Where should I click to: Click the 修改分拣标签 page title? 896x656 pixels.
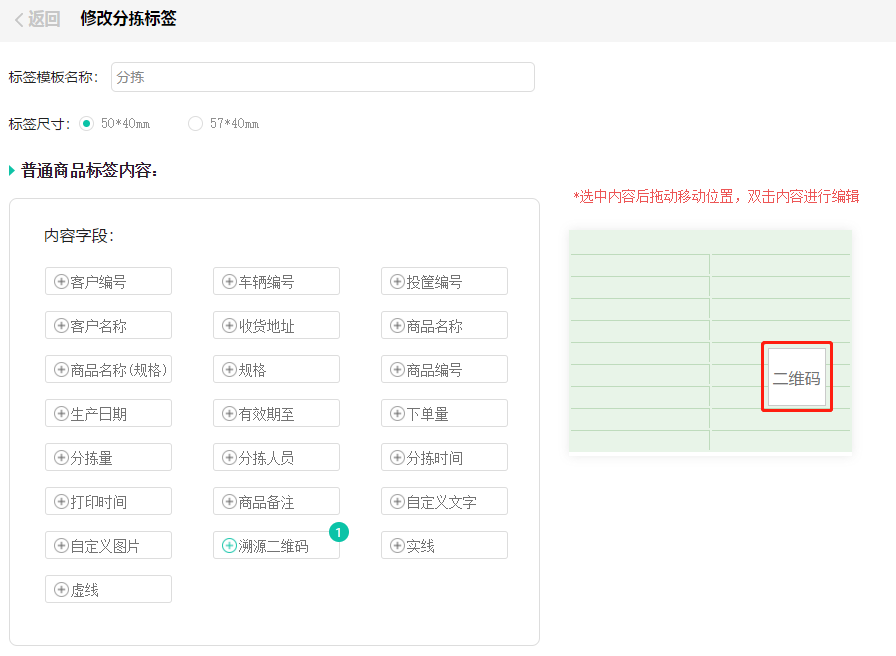(x=127, y=18)
